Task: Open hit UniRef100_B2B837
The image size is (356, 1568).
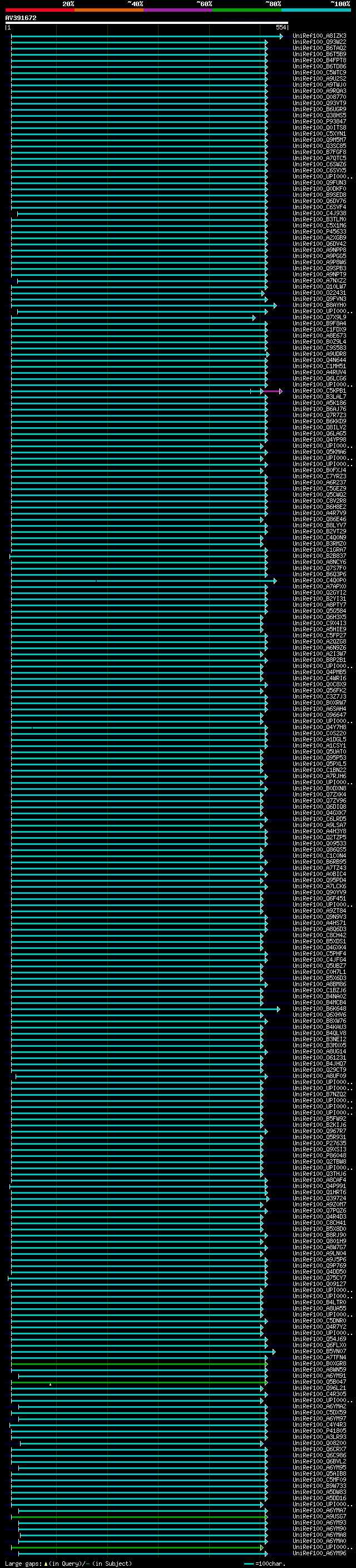Action: pyautogui.click(x=319, y=556)
